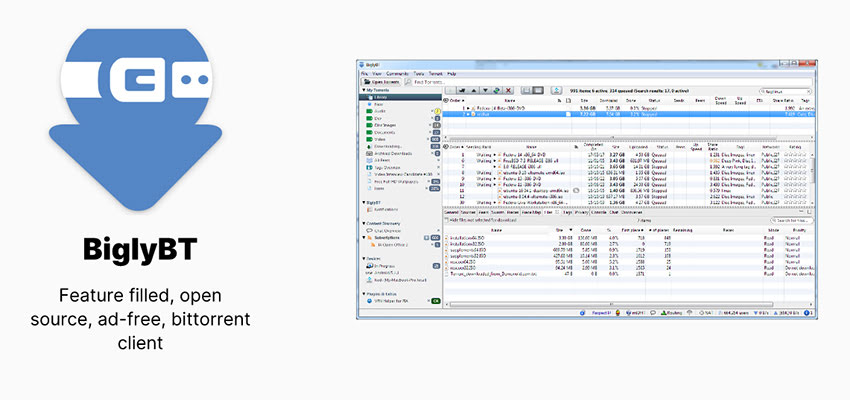The height and width of the screenshot is (400, 850).
Task: Select Library in the sidebar
Action: click(400, 97)
